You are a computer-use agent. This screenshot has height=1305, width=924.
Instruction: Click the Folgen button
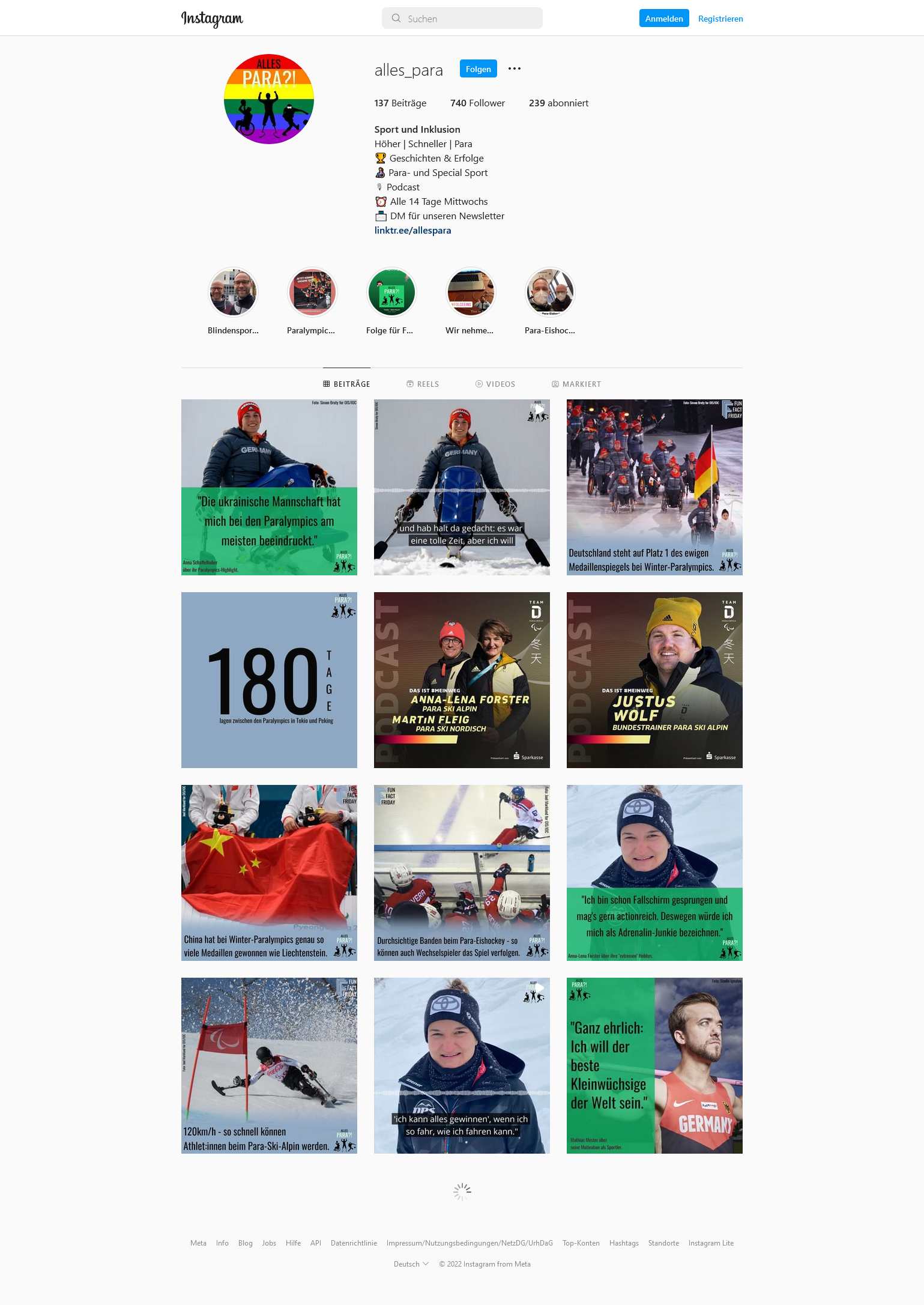coord(479,68)
